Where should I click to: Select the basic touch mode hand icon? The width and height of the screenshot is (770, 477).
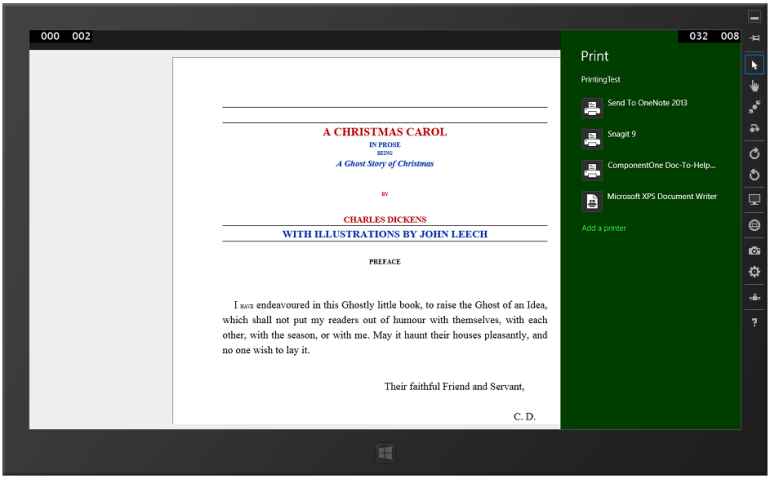click(754, 86)
